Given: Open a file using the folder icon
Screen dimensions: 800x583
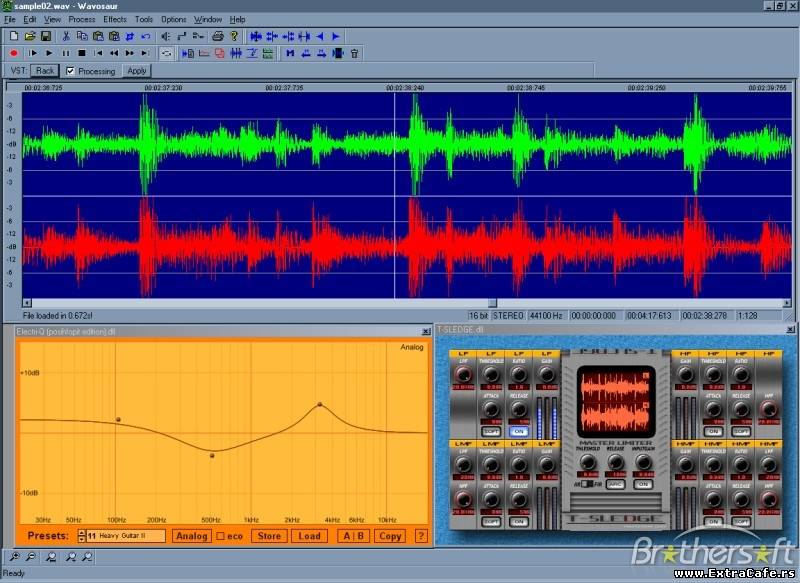Looking at the screenshot, I should click(30, 36).
